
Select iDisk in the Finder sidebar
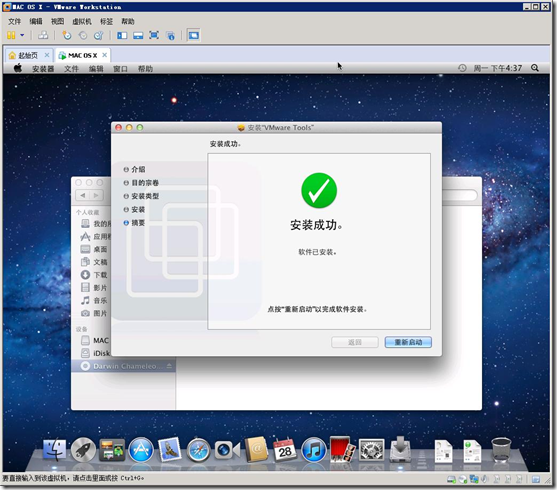95,353
